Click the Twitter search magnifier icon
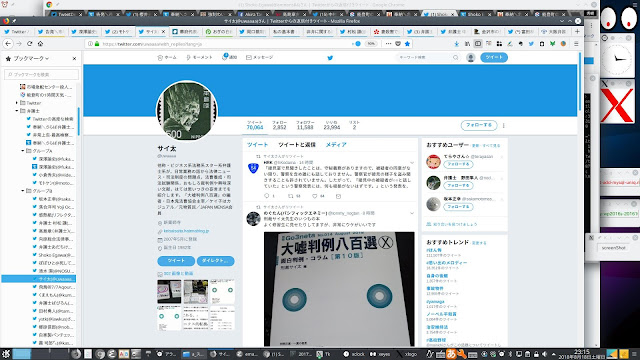The image size is (640, 360). point(456,58)
